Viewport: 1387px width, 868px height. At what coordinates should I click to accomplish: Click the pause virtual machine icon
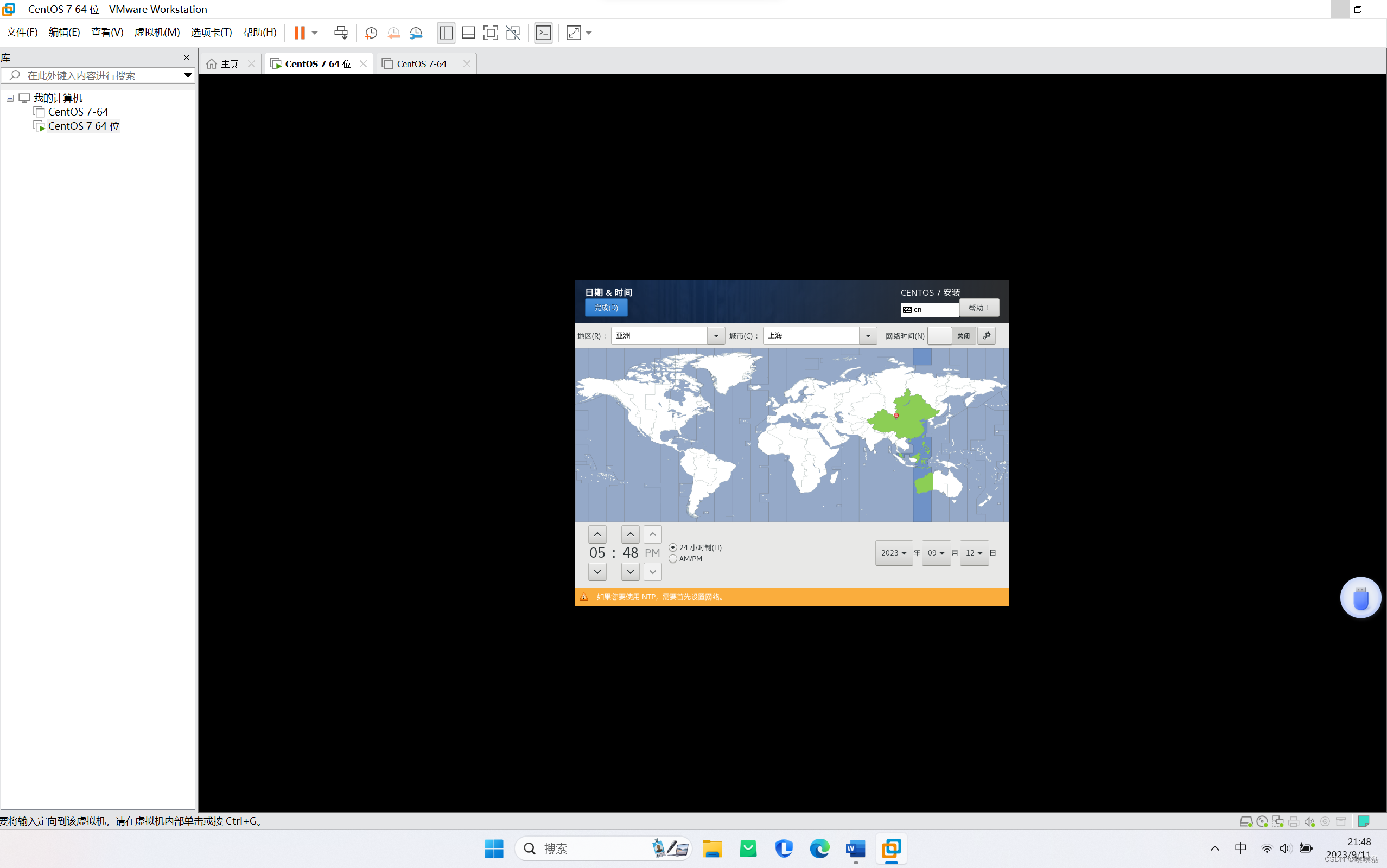pyautogui.click(x=299, y=33)
